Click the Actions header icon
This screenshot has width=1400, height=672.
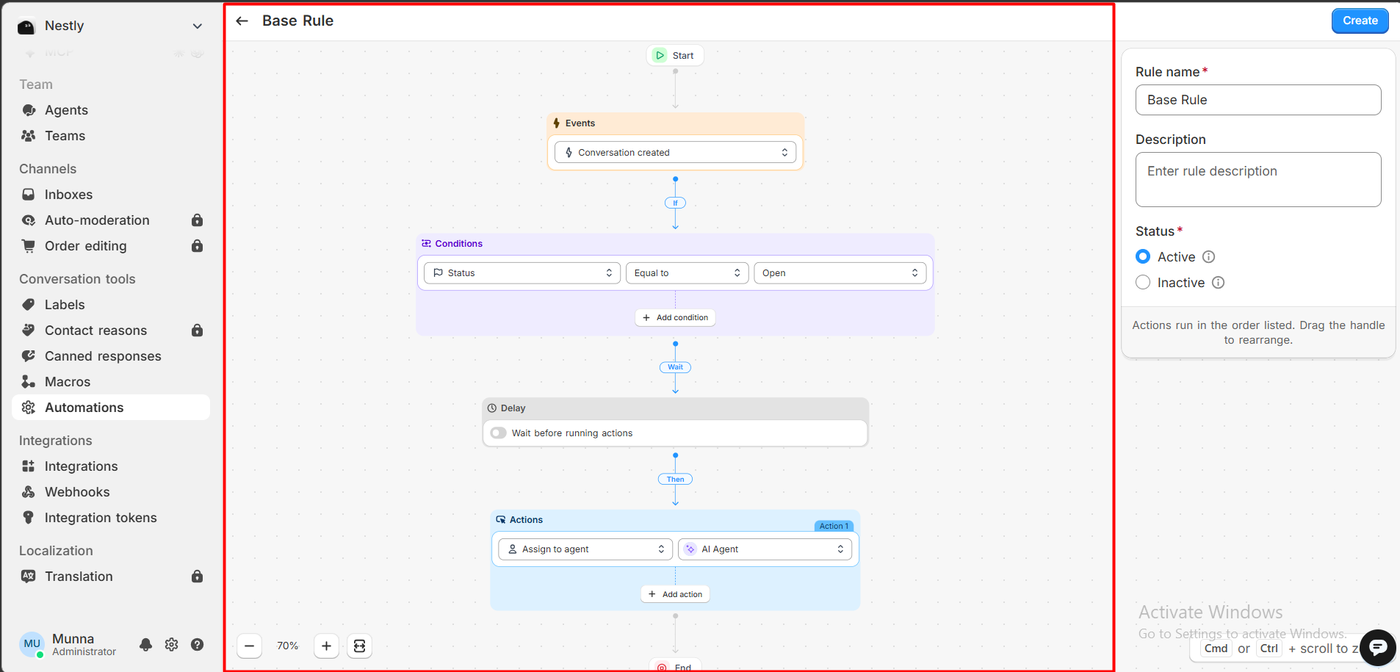click(501, 520)
